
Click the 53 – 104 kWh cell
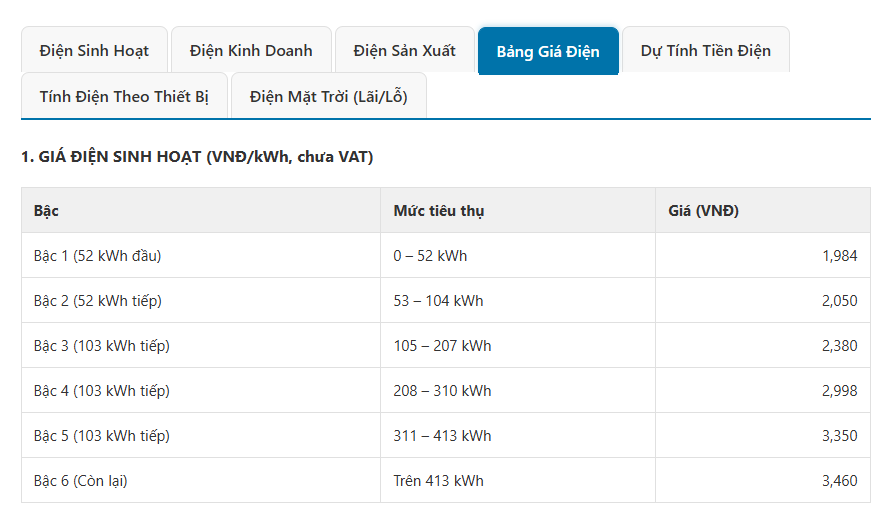[x=438, y=301]
